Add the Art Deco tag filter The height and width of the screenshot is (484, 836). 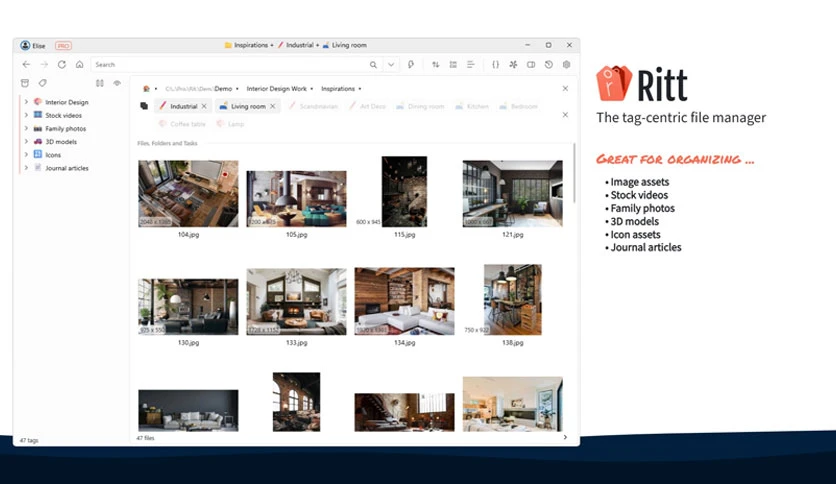pos(367,107)
